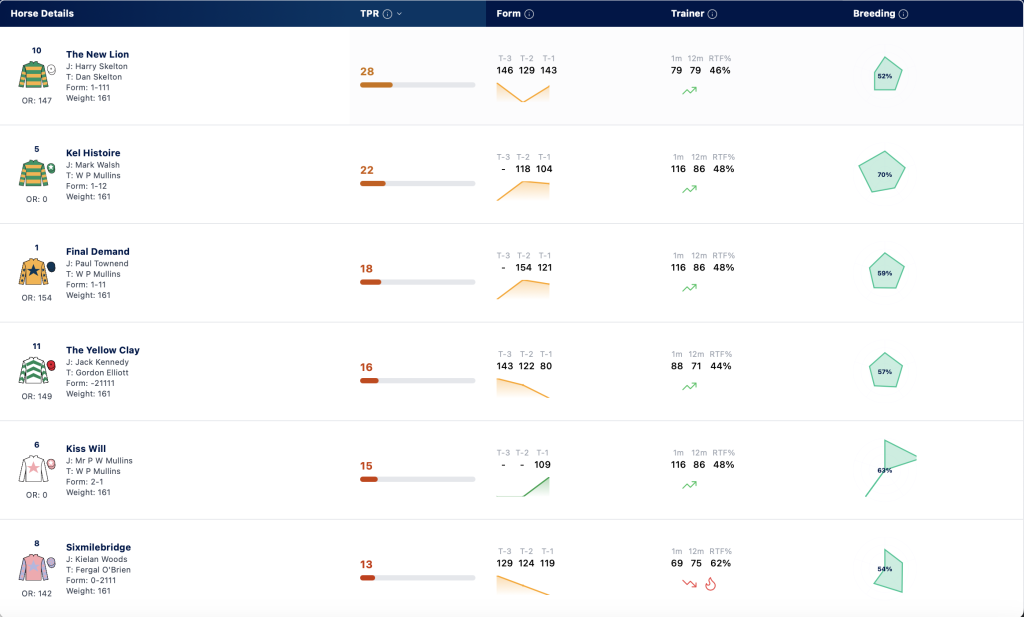1024x617 pixels.
Task: Click The New Lion jockey silks icon
Action: [x=33, y=74]
